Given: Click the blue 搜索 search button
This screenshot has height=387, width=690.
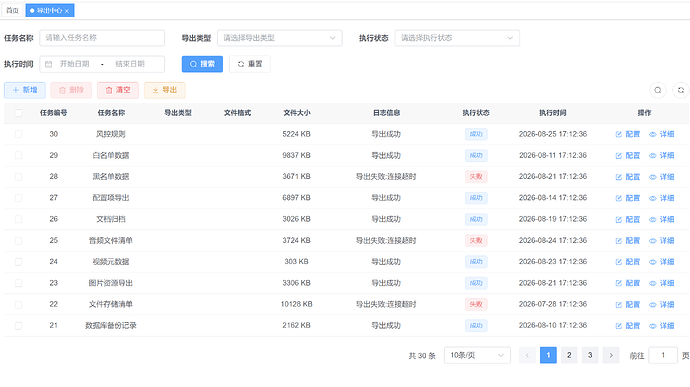Looking at the screenshot, I should tap(202, 64).
